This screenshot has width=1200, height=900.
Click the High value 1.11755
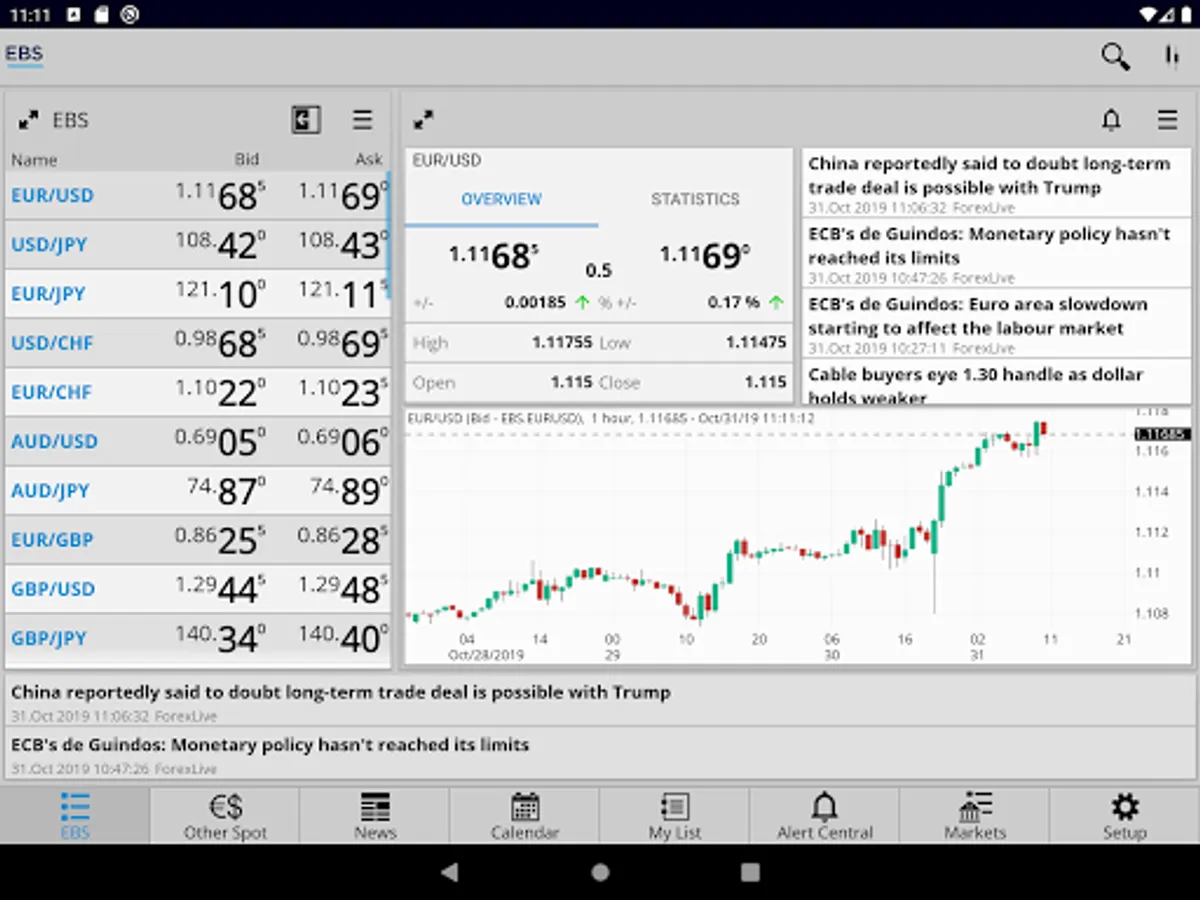coord(562,343)
